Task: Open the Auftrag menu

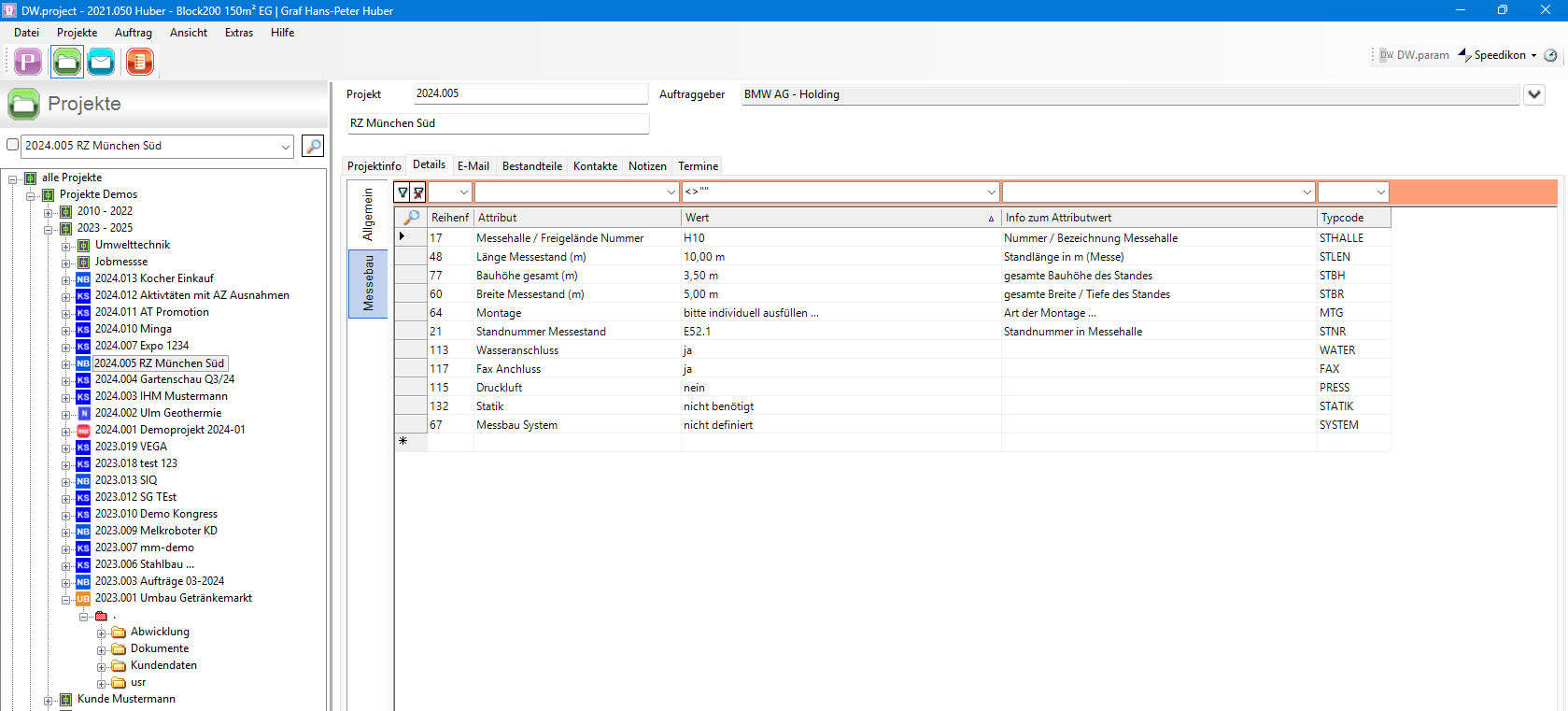Action: click(x=134, y=33)
